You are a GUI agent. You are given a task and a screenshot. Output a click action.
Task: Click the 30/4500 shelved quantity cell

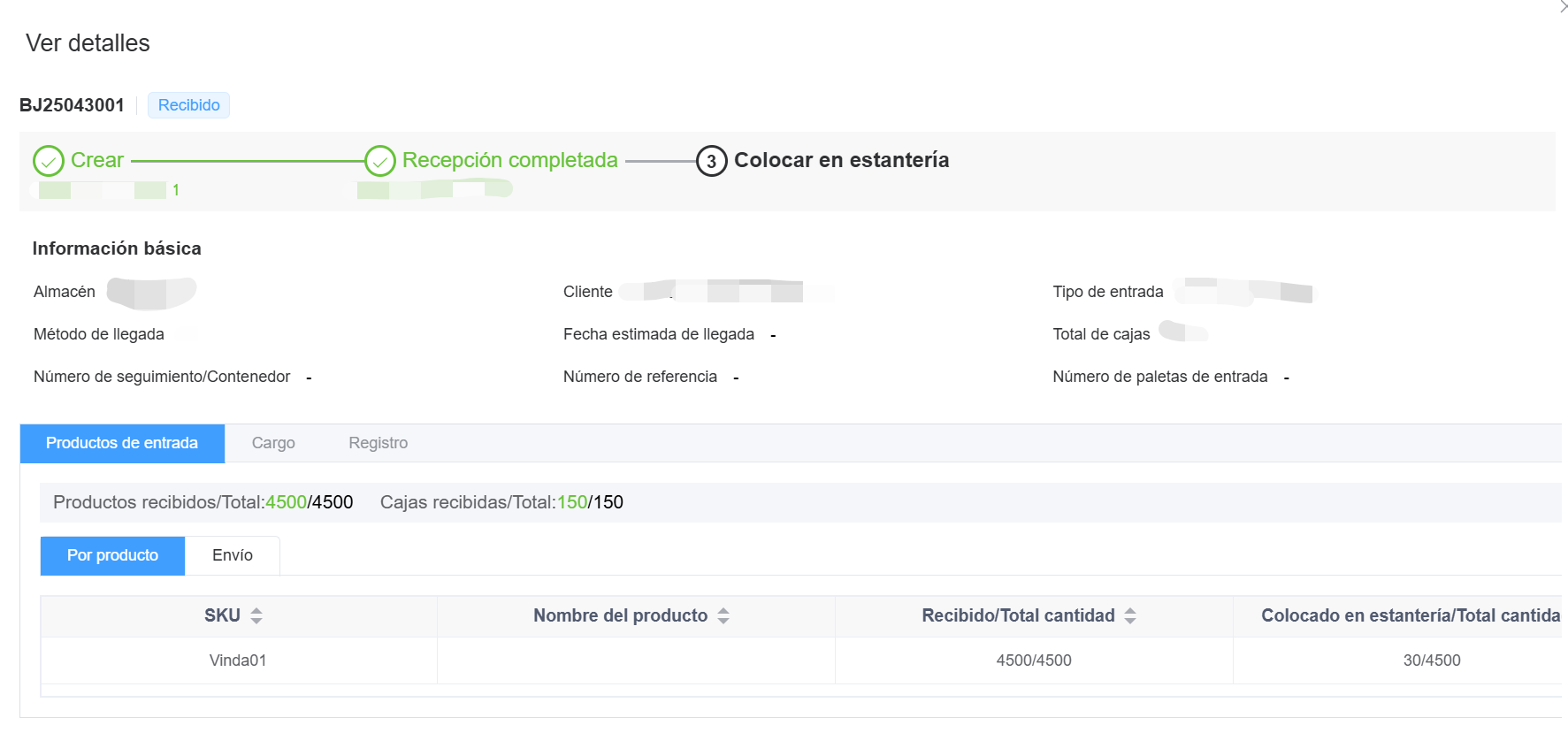pyautogui.click(x=1431, y=660)
